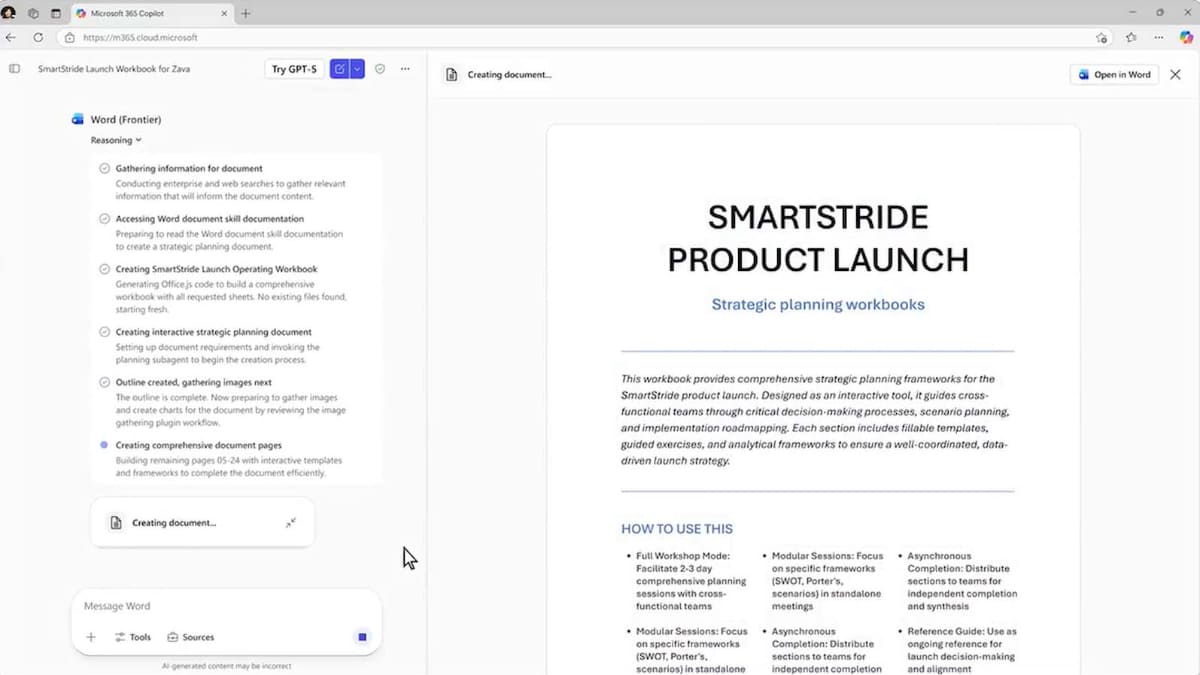Select the Creating comprehensive document pages step
The height and width of the screenshot is (675, 1200).
pyautogui.click(x=198, y=445)
